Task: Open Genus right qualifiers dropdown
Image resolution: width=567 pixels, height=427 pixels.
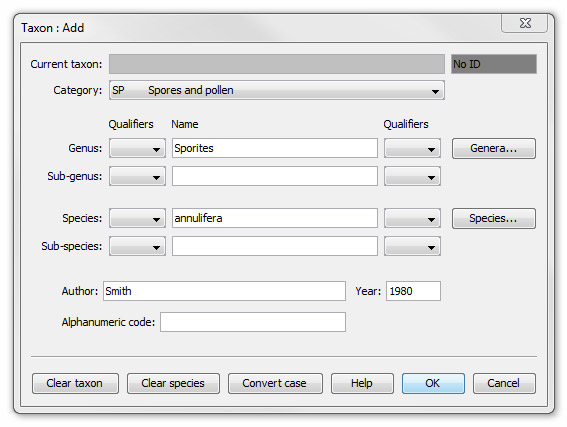Action: point(412,148)
